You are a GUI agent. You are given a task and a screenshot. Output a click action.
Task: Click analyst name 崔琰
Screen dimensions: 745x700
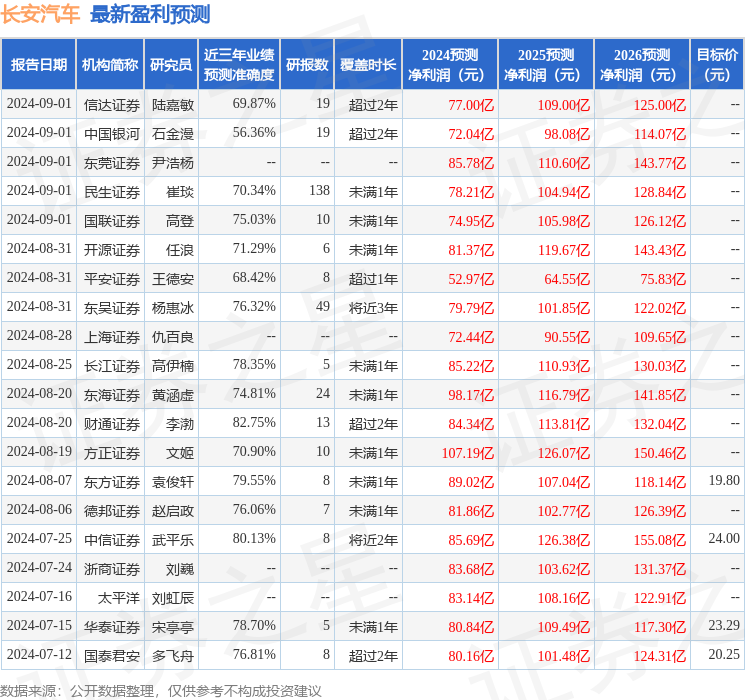point(180,192)
